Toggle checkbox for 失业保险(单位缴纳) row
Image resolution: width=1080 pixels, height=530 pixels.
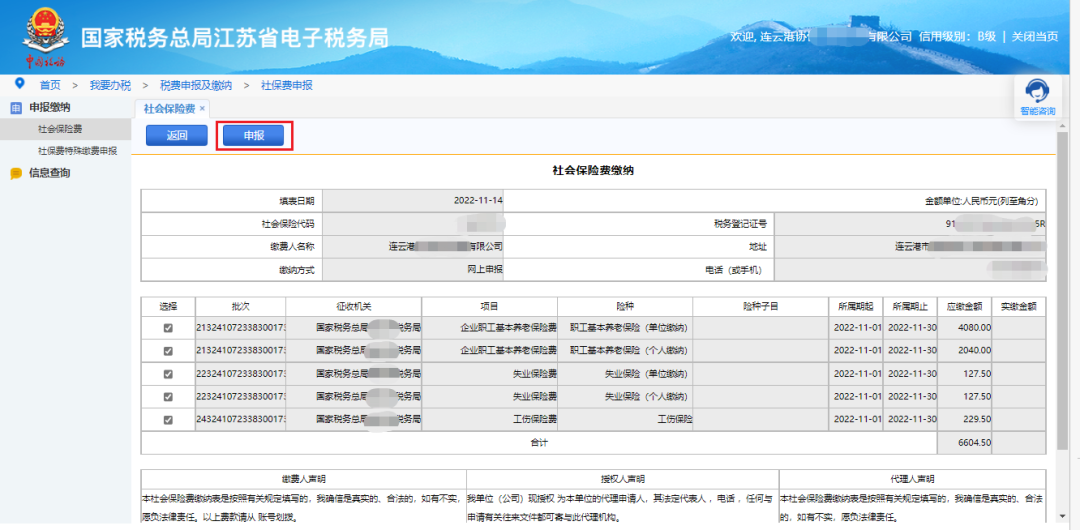[168, 374]
